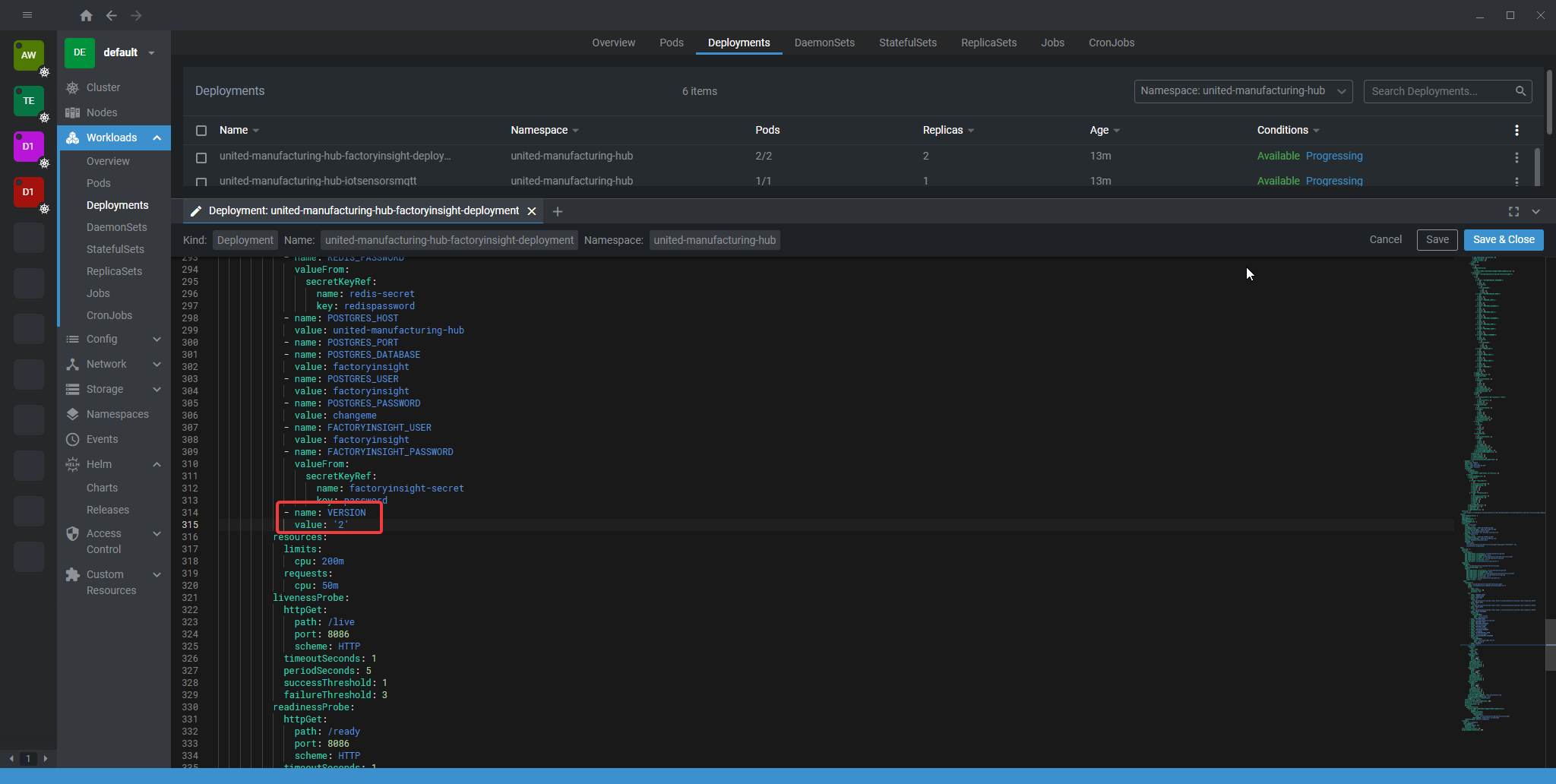The height and width of the screenshot is (784, 1556).
Task: Add a new dock tab with plus icon
Action: point(558,211)
